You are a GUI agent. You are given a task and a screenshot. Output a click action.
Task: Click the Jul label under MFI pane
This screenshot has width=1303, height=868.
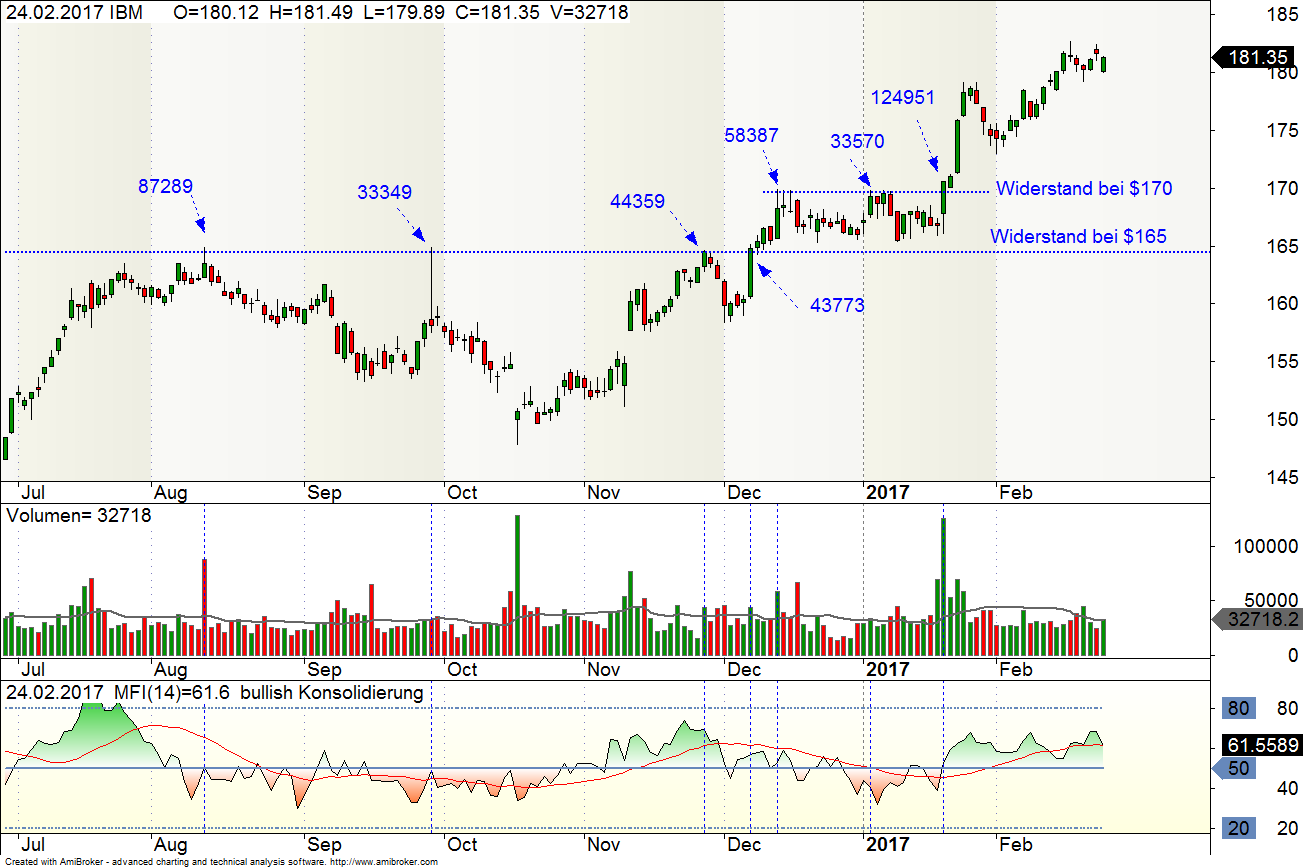tap(32, 845)
